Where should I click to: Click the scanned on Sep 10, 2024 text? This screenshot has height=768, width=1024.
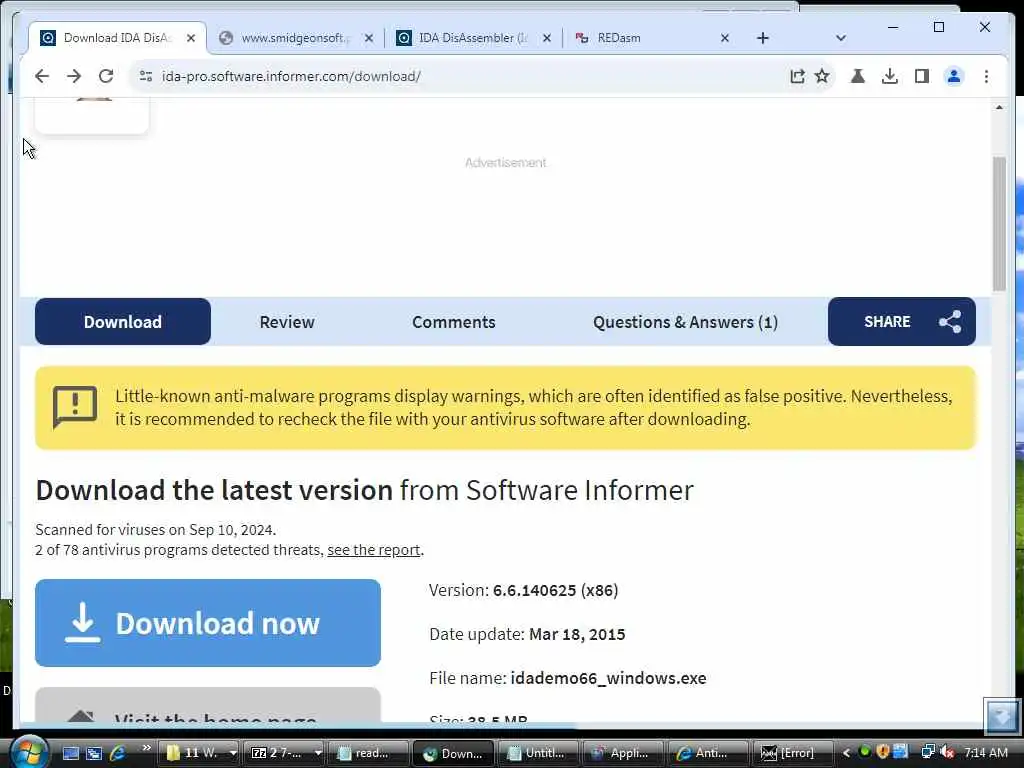[x=155, y=530]
